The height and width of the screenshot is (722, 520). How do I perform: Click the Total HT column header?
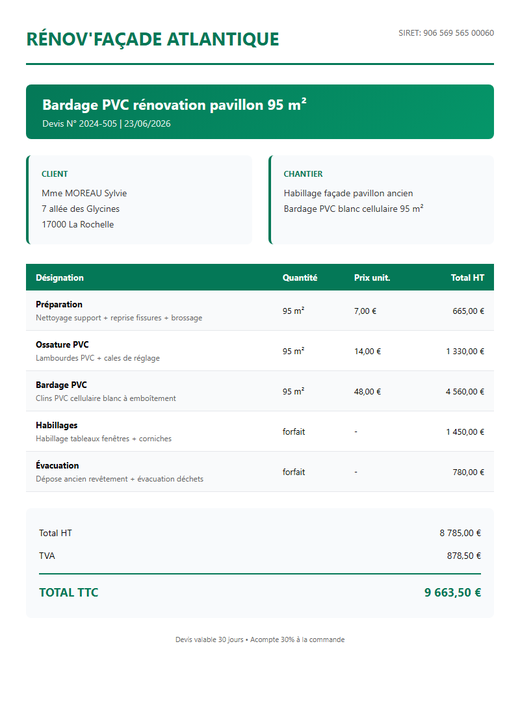[x=467, y=278]
